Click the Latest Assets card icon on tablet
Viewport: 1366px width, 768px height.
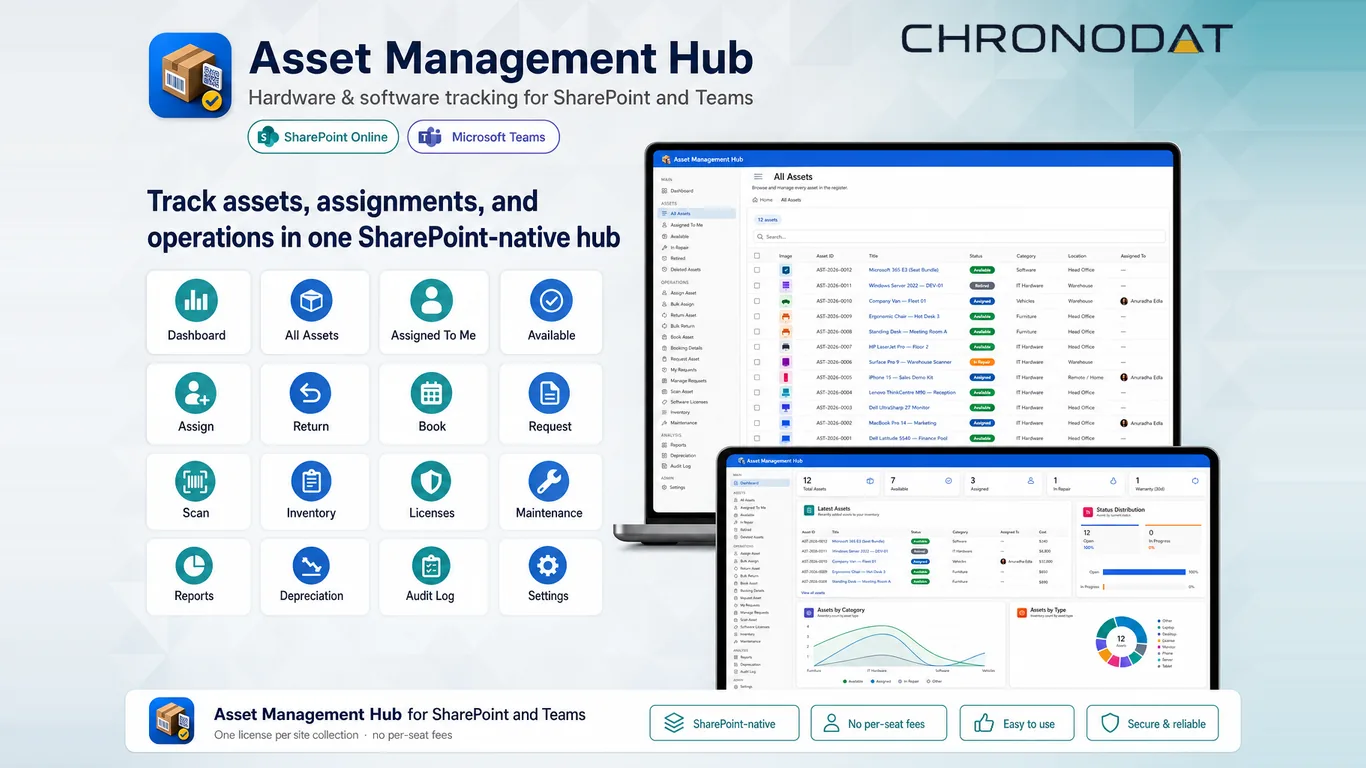[808, 510]
